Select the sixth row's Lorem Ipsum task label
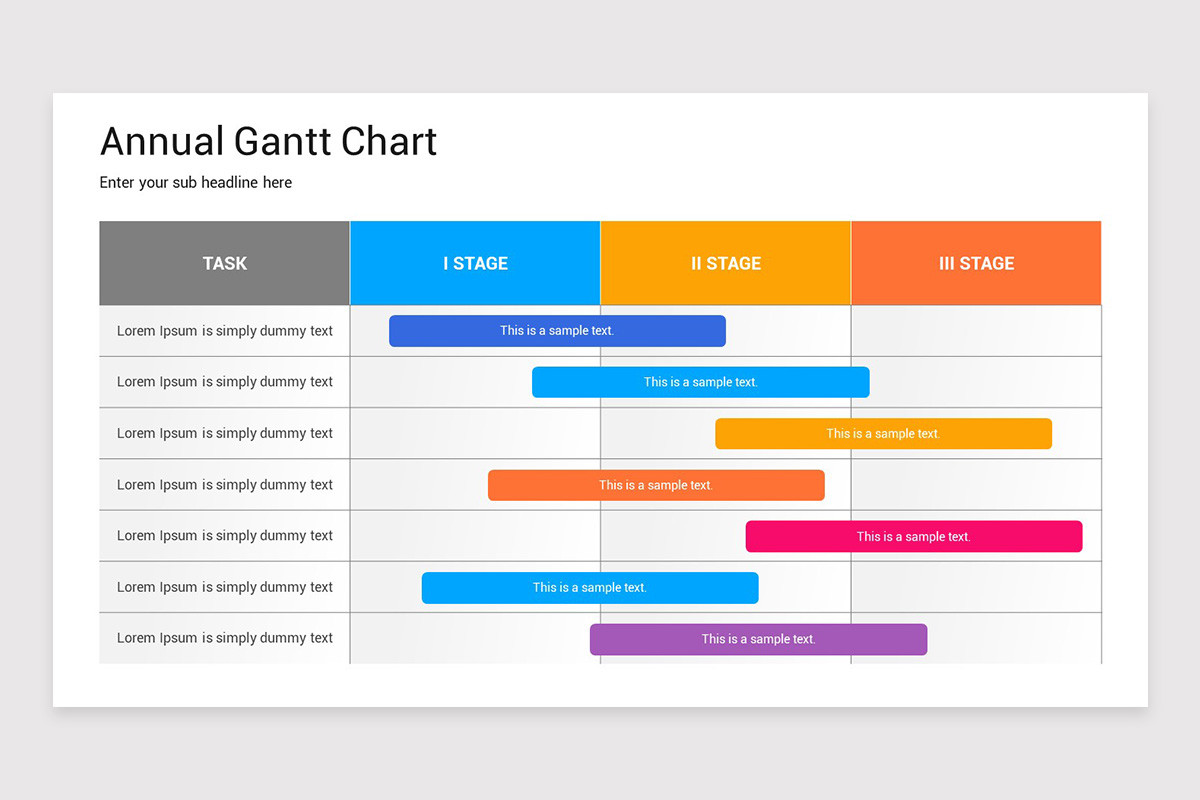This screenshot has height=800, width=1200. point(225,587)
